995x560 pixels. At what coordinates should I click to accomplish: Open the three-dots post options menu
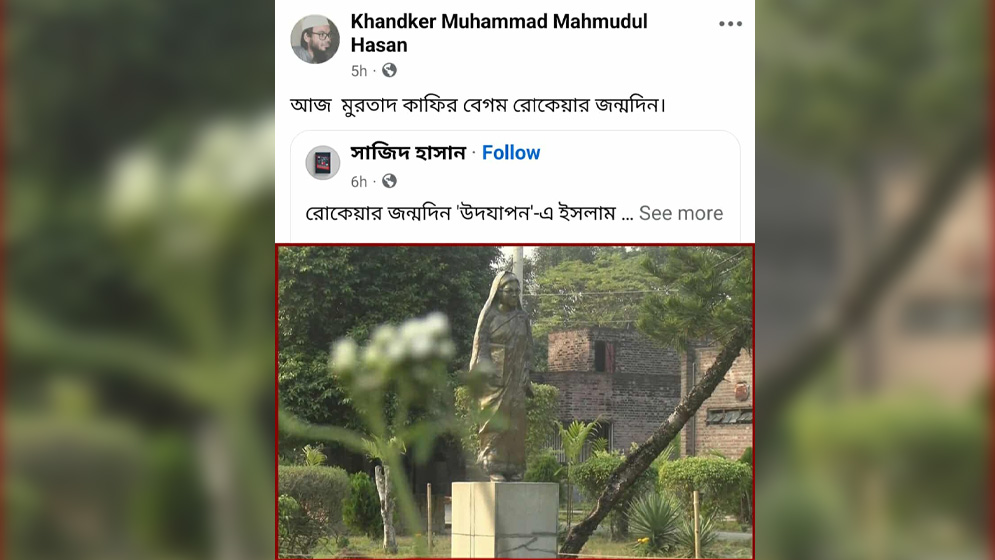(730, 24)
